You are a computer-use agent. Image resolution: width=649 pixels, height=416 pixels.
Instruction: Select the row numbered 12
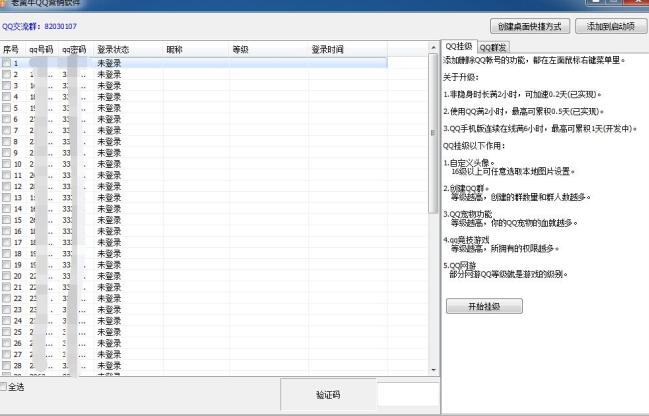pos(194,186)
